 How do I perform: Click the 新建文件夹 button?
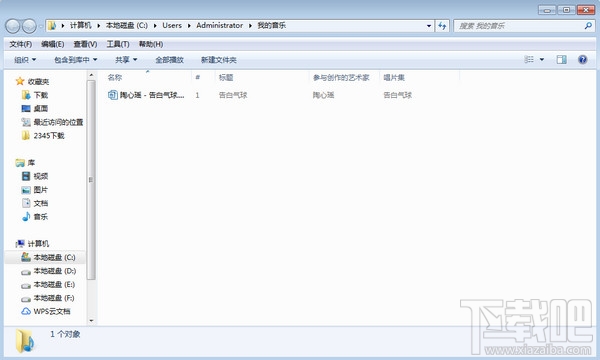click(x=219, y=60)
